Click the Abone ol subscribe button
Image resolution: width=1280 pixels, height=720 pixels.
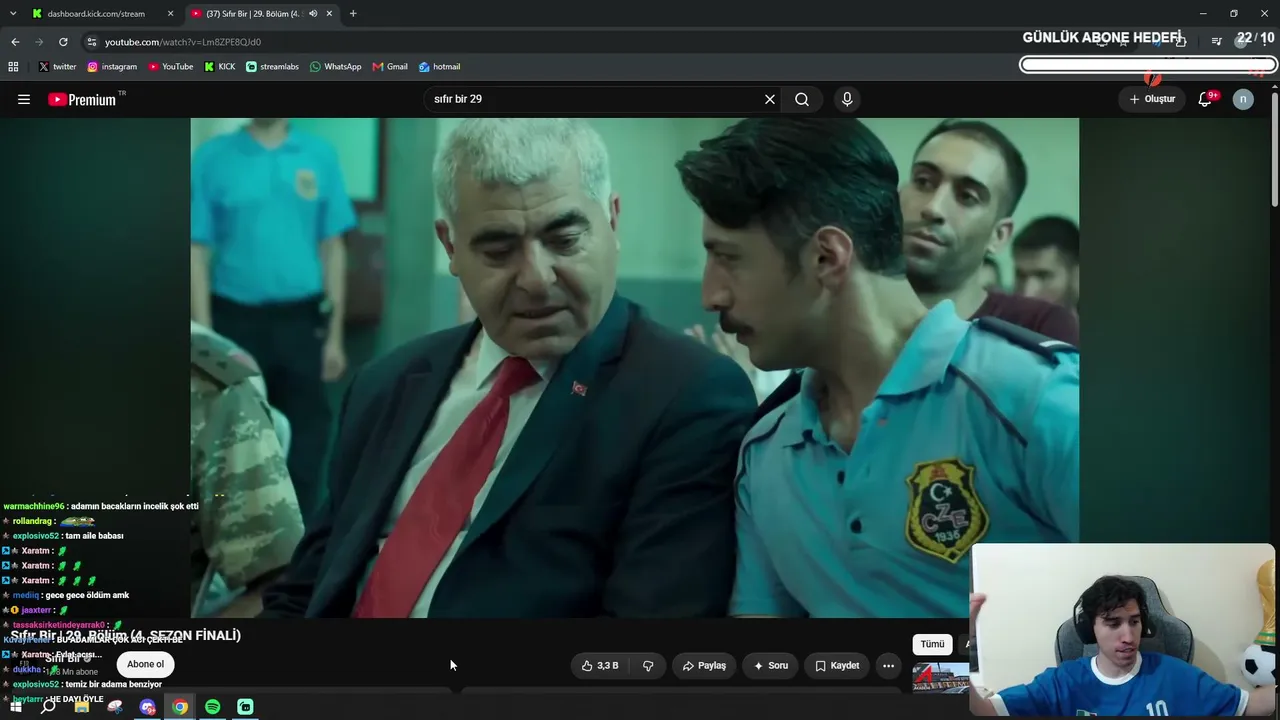145,664
